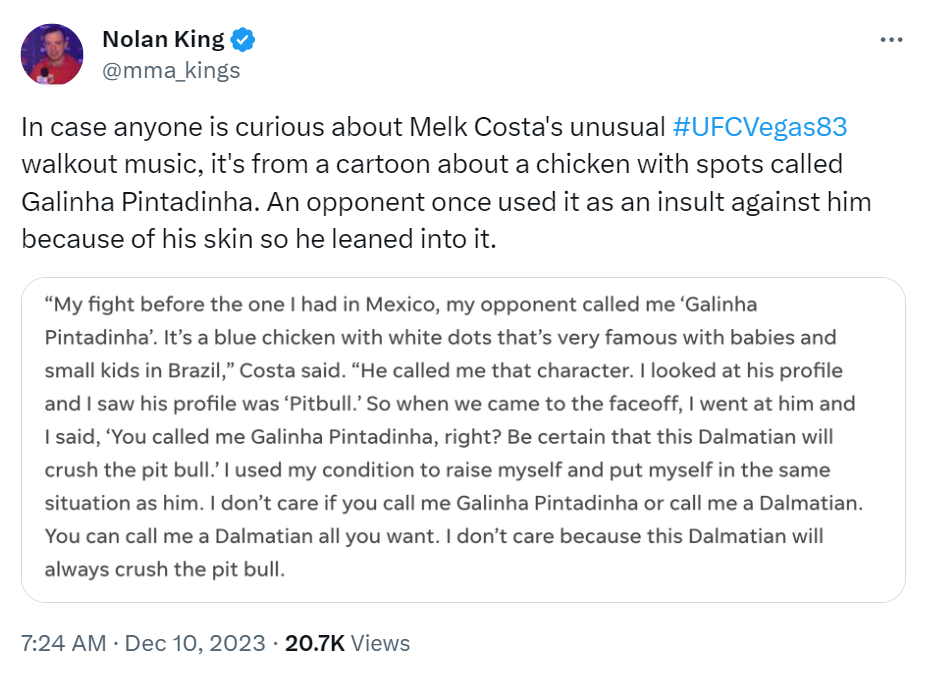
Task: Open the @mma_kings handle link
Action: point(171,71)
